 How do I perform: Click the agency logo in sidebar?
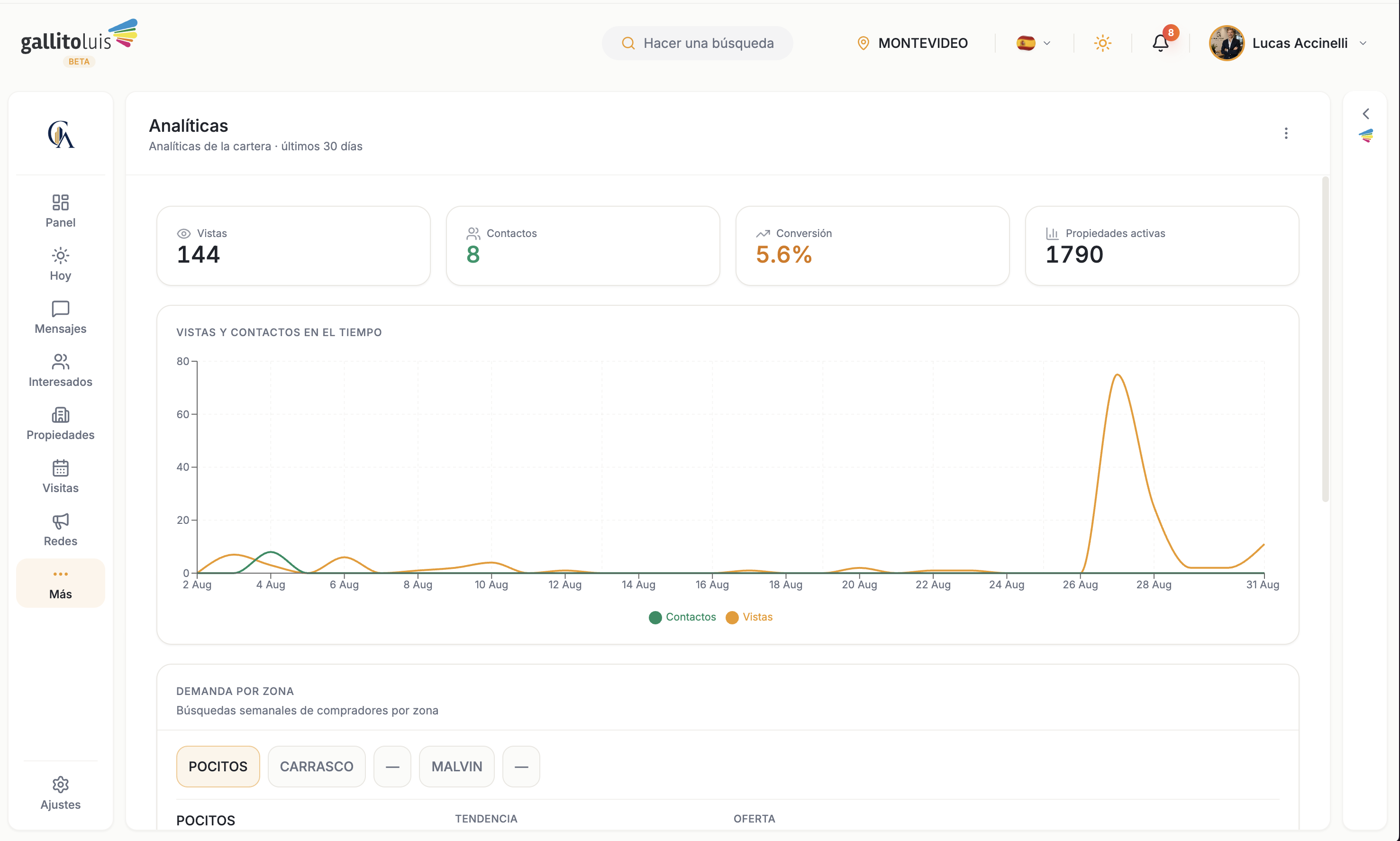[x=61, y=134]
